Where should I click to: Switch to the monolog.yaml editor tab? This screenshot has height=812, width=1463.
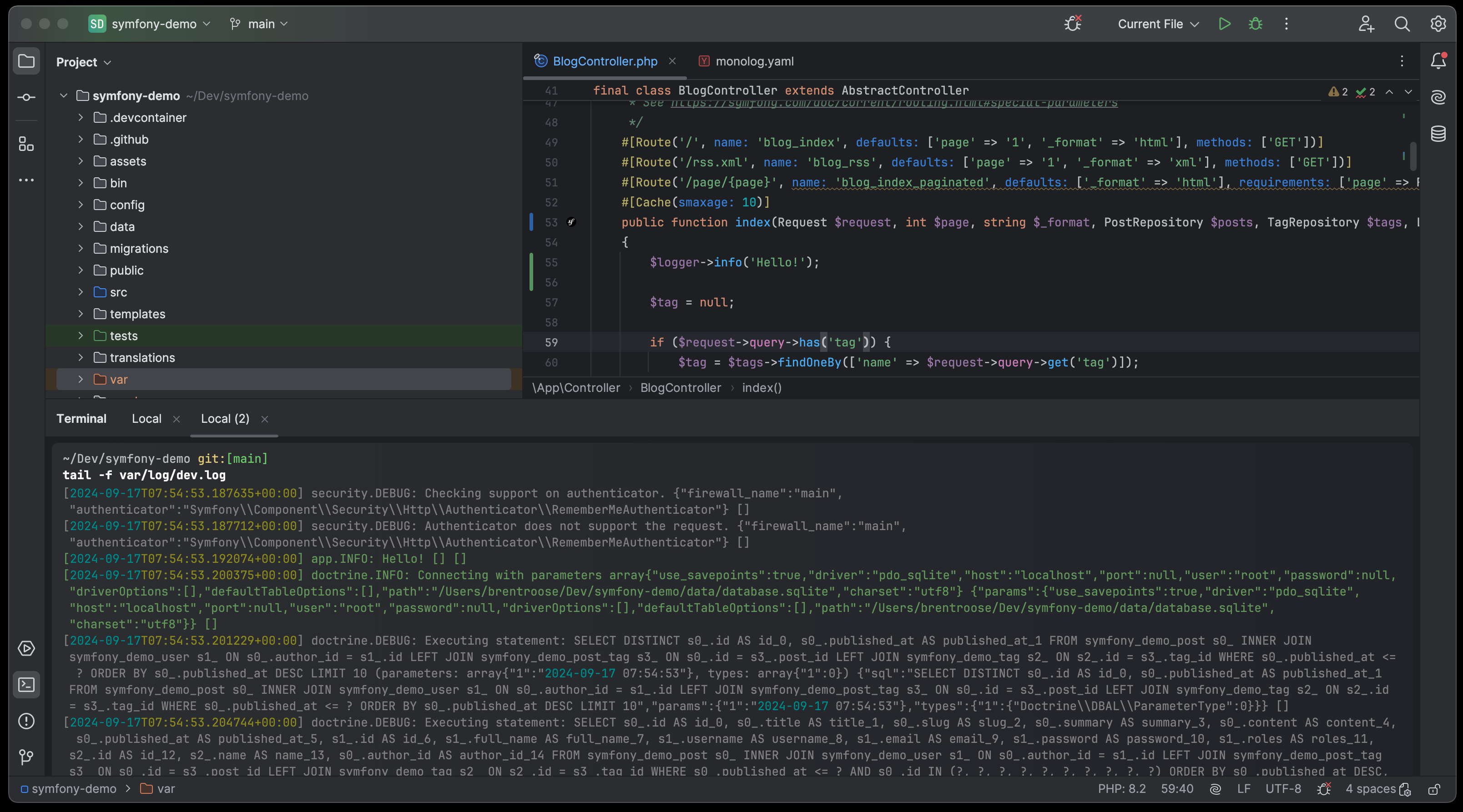click(754, 61)
